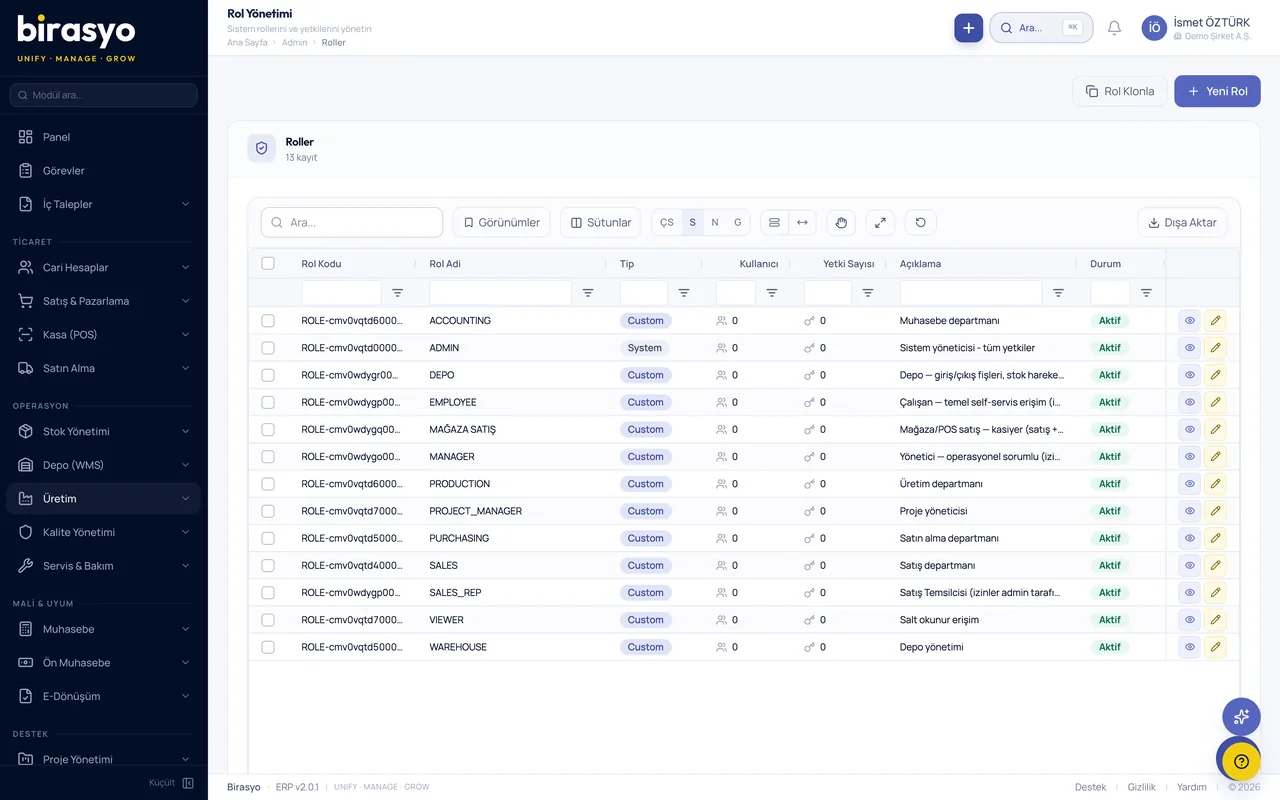The height and width of the screenshot is (800, 1280).
Task: Edit the ADMIN role with pencil icon
Action: (1215, 348)
